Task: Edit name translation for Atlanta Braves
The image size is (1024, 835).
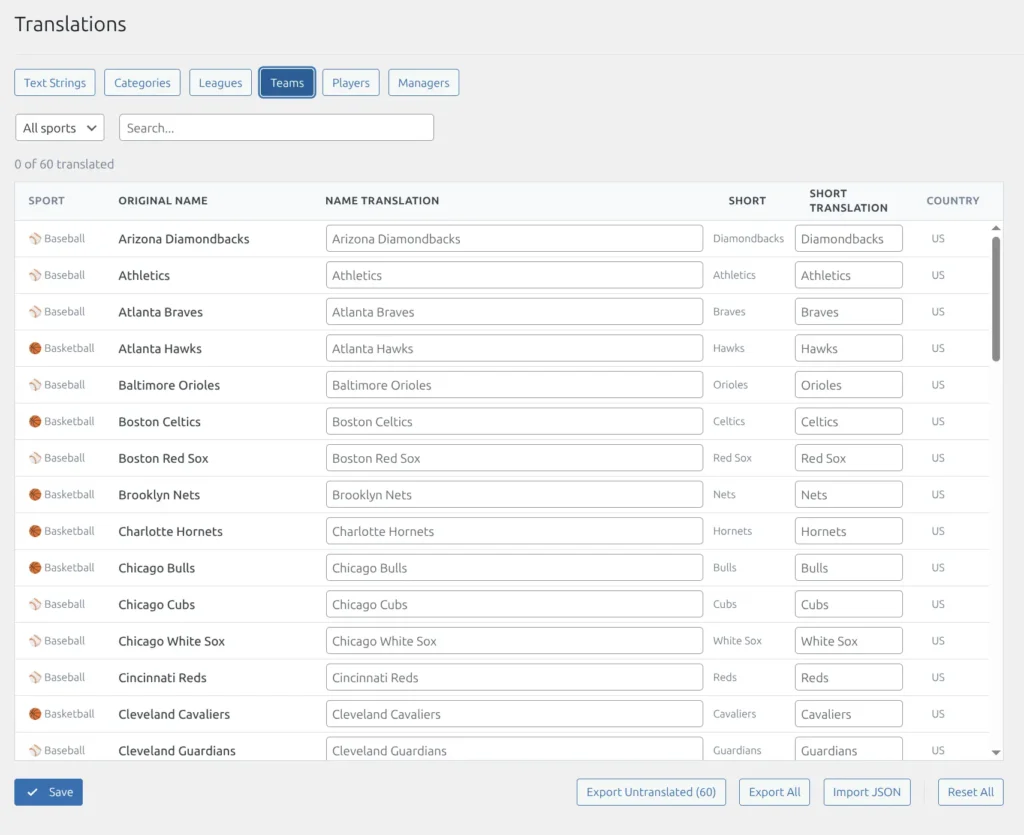Action: pyautogui.click(x=515, y=312)
